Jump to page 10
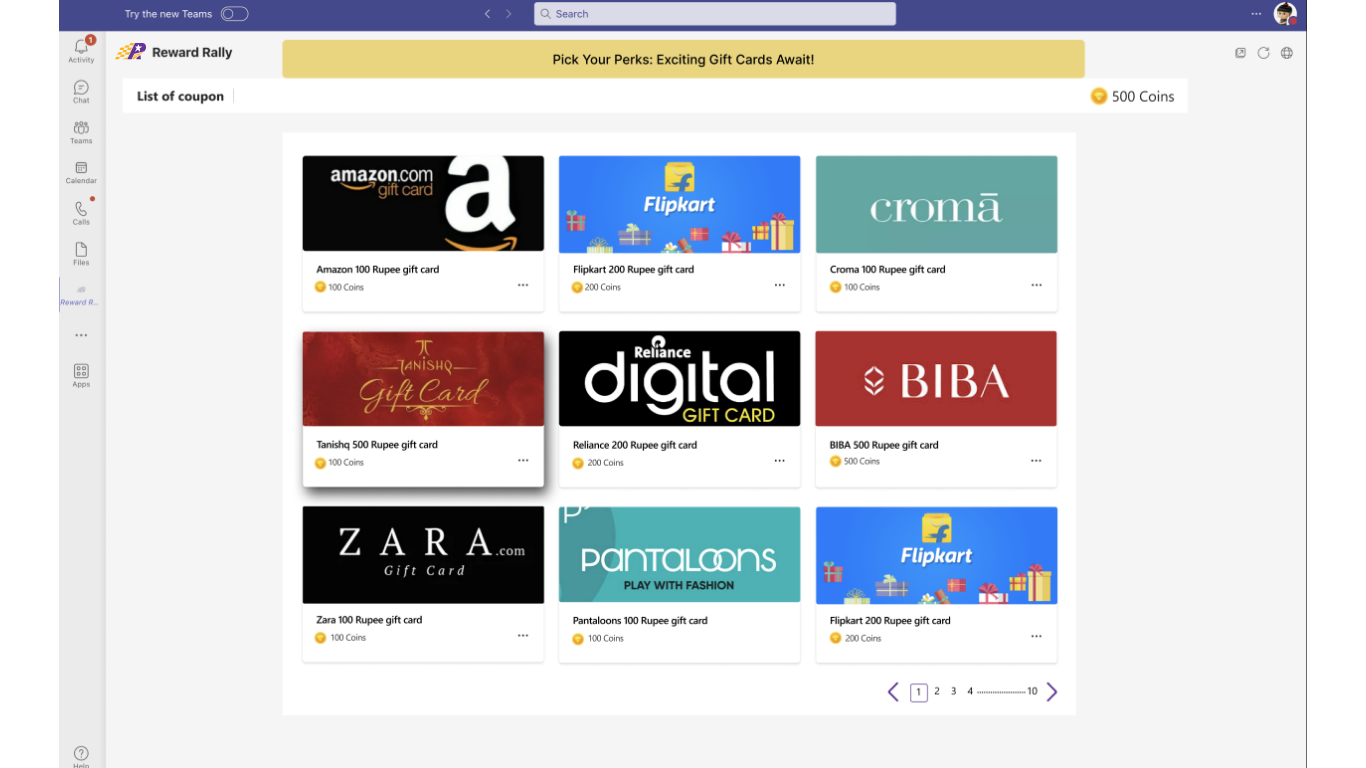This screenshot has height=768, width=1366. [1032, 691]
